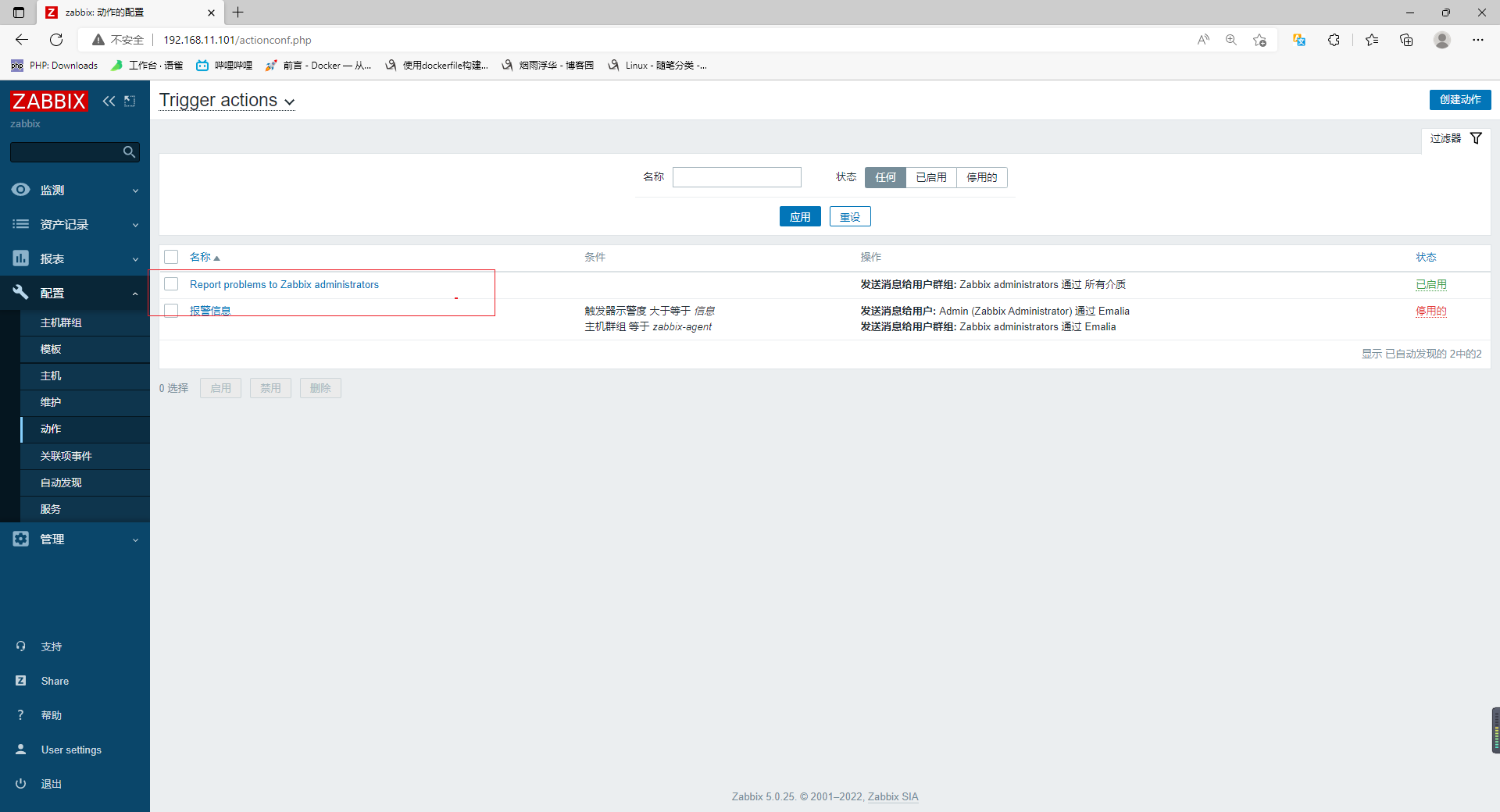1500x812 pixels.
Task: Click the 重设 filter button
Action: click(x=850, y=216)
